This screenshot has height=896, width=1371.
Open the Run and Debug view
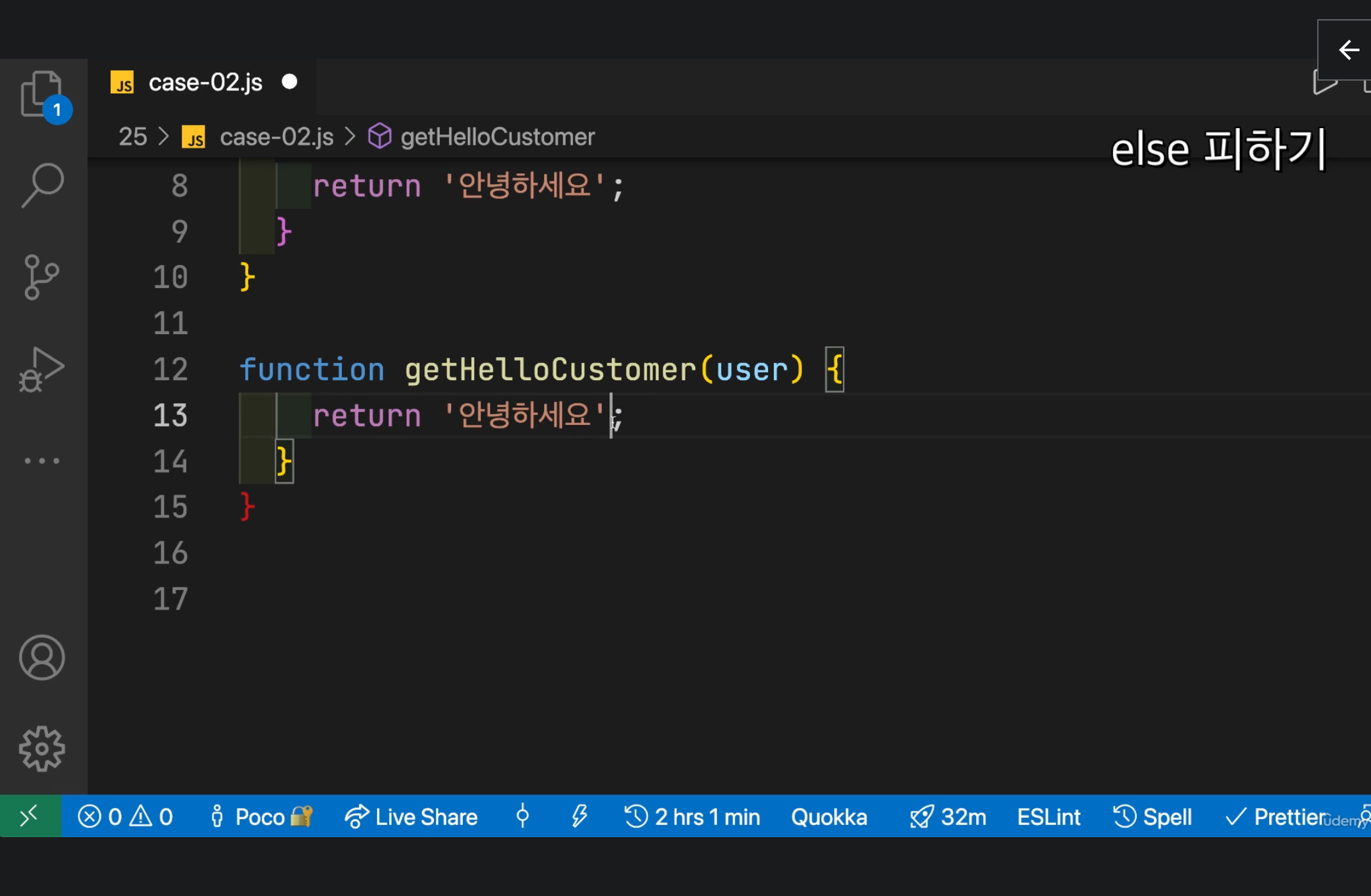[x=41, y=369]
